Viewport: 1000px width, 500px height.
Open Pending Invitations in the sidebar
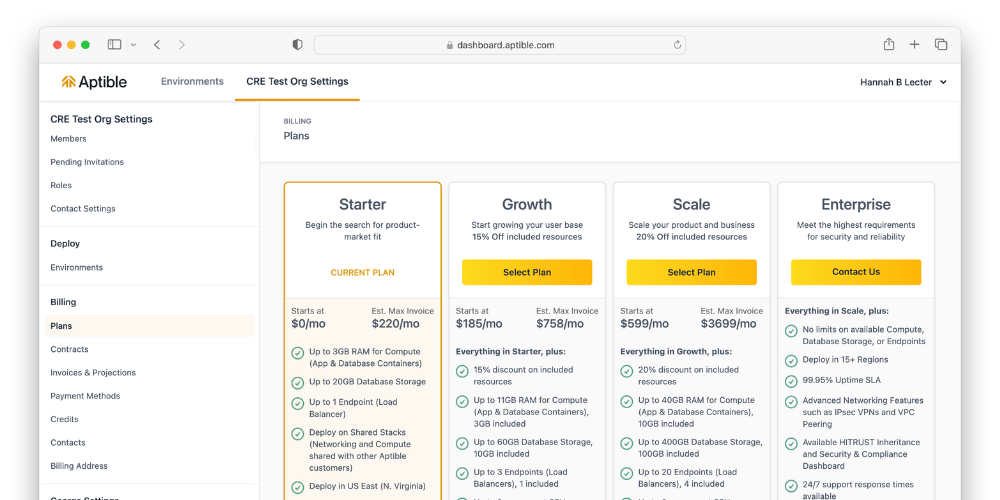[87, 162]
